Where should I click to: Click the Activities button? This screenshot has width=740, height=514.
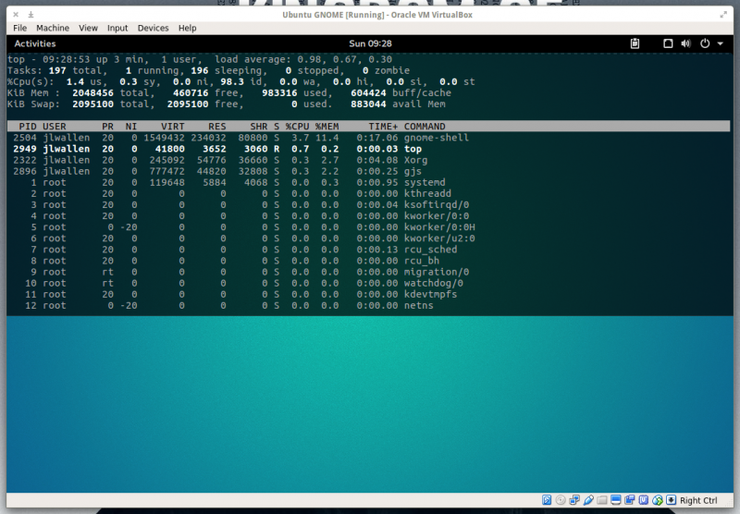(x=35, y=43)
